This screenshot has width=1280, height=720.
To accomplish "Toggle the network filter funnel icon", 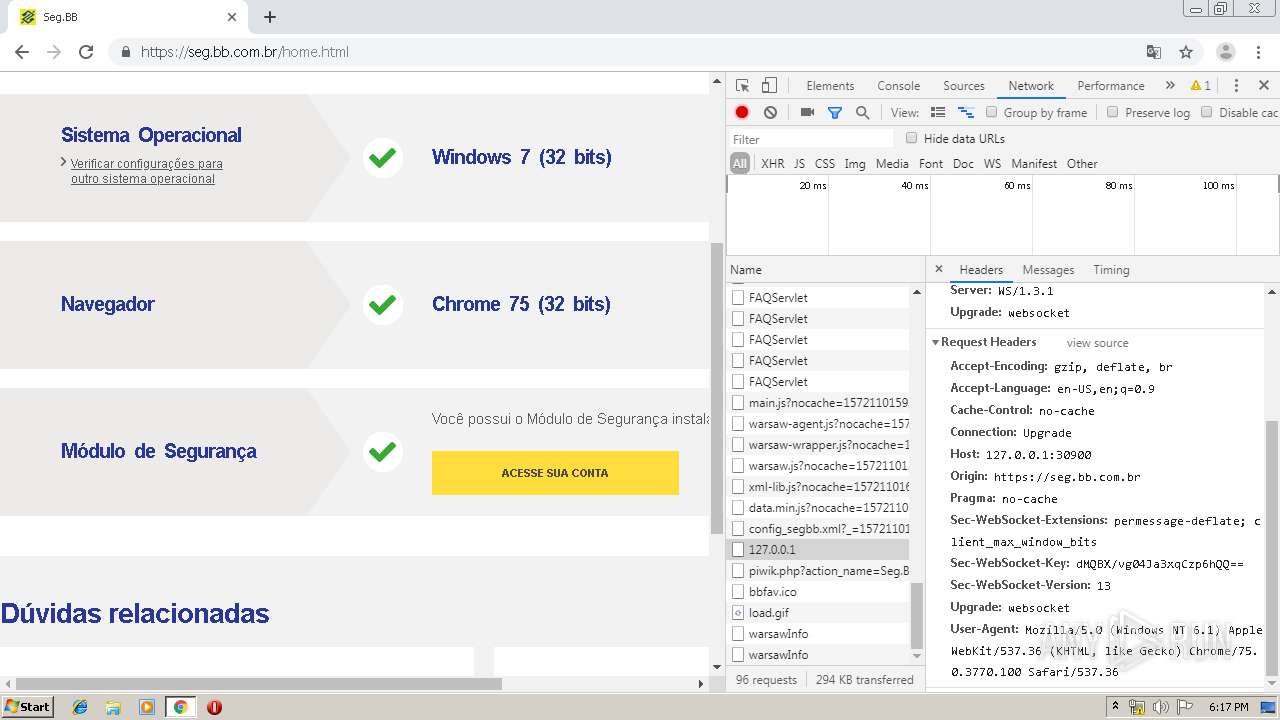I will point(835,113).
